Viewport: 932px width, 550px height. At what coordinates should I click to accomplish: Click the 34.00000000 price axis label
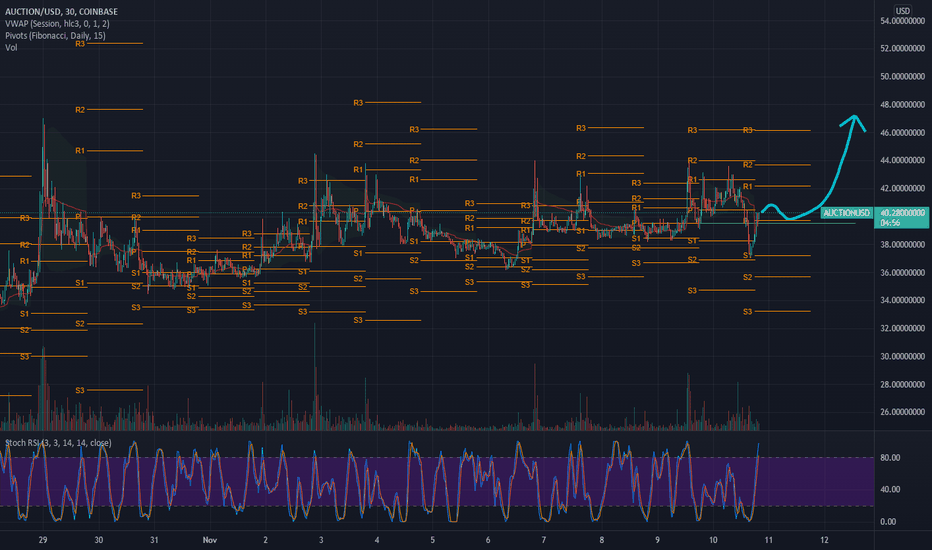click(902, 300)
